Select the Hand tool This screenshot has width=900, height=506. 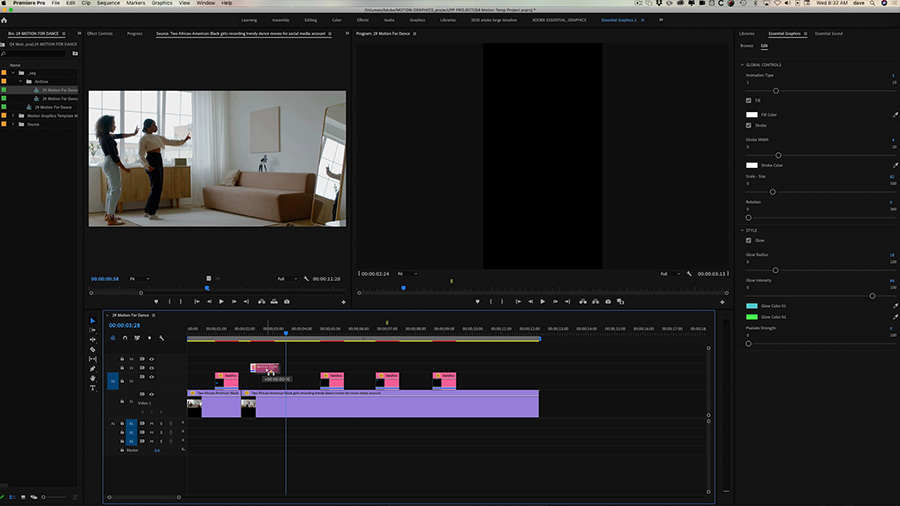(x=92, y=379)
